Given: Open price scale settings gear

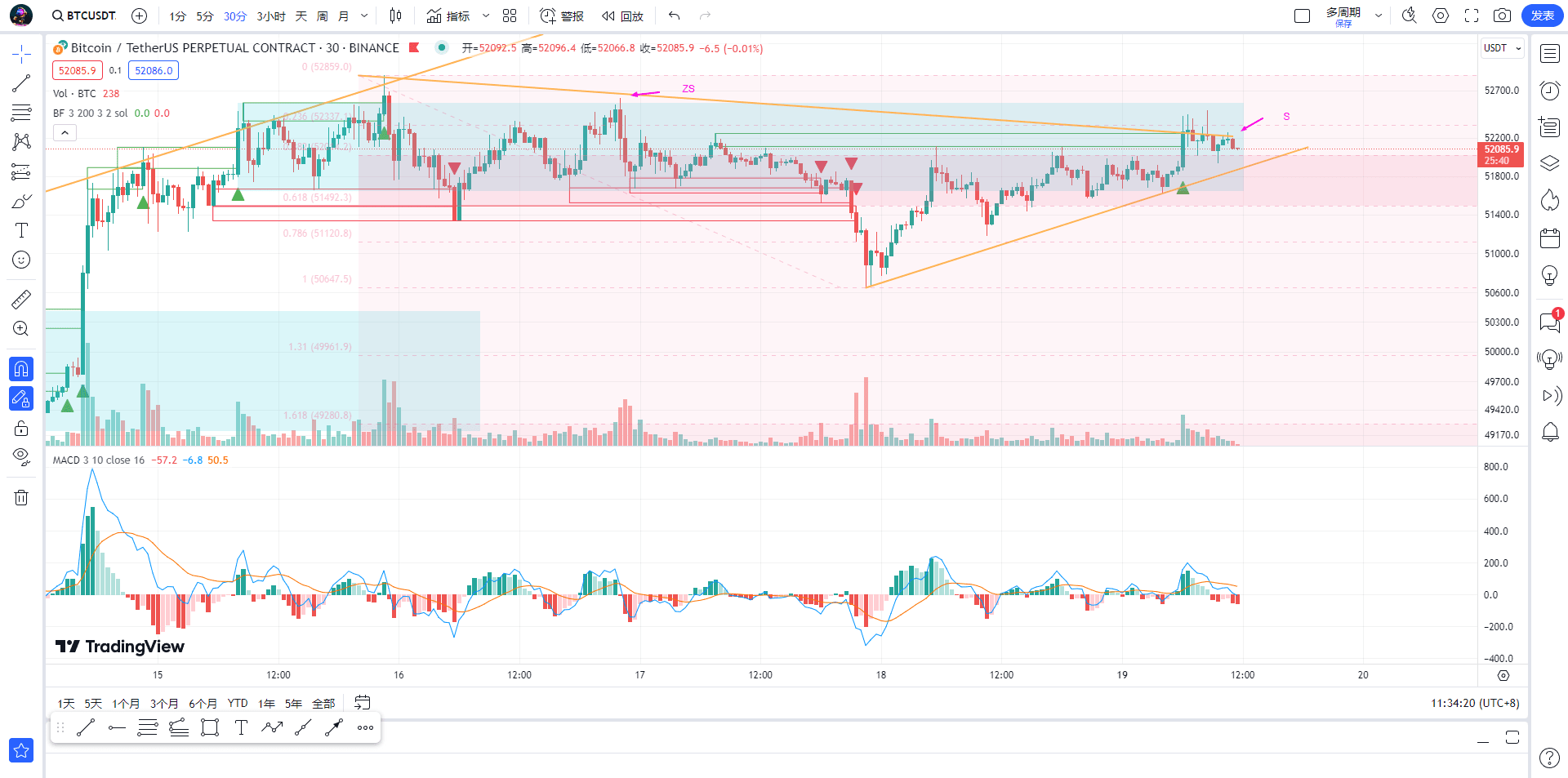Looking at the screenshot, I should click(1503, 675).
